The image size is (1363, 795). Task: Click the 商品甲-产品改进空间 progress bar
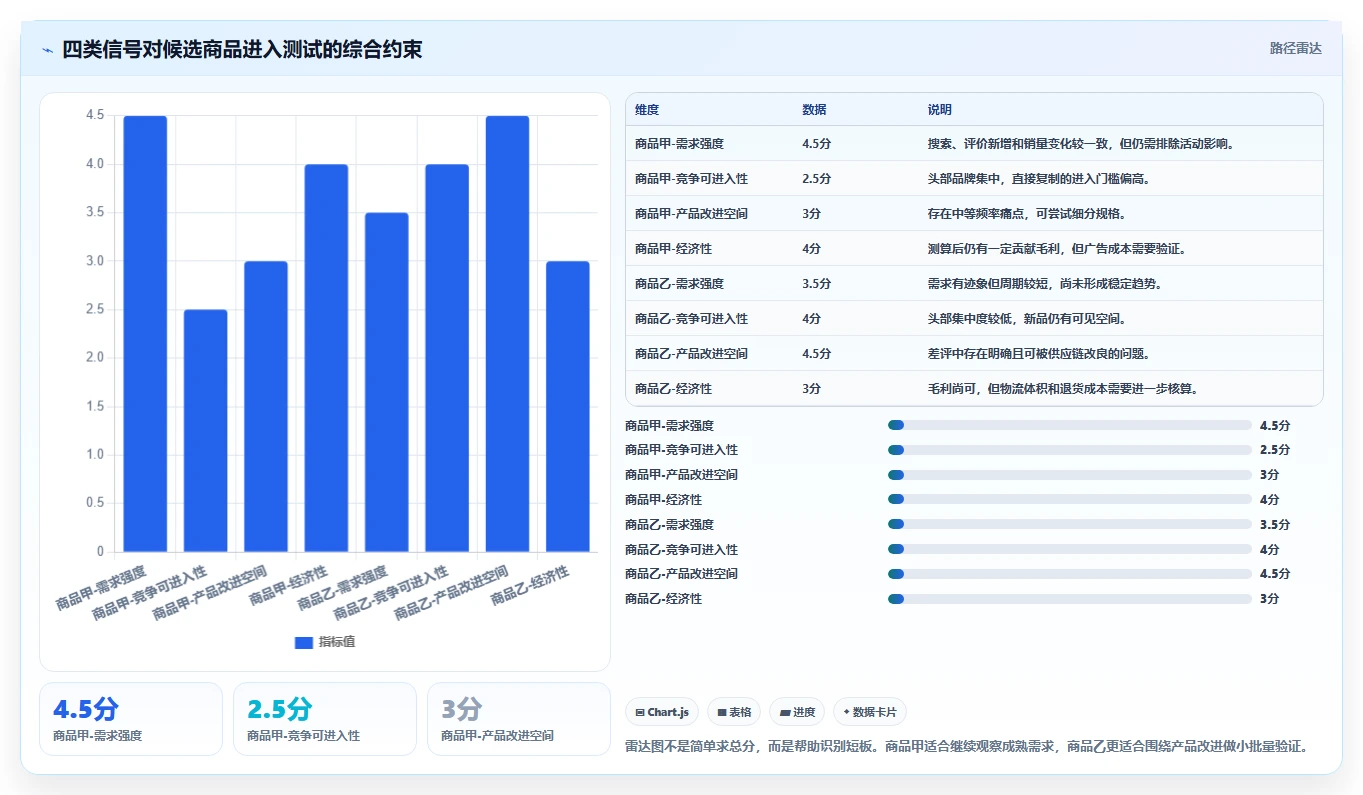1070,475
